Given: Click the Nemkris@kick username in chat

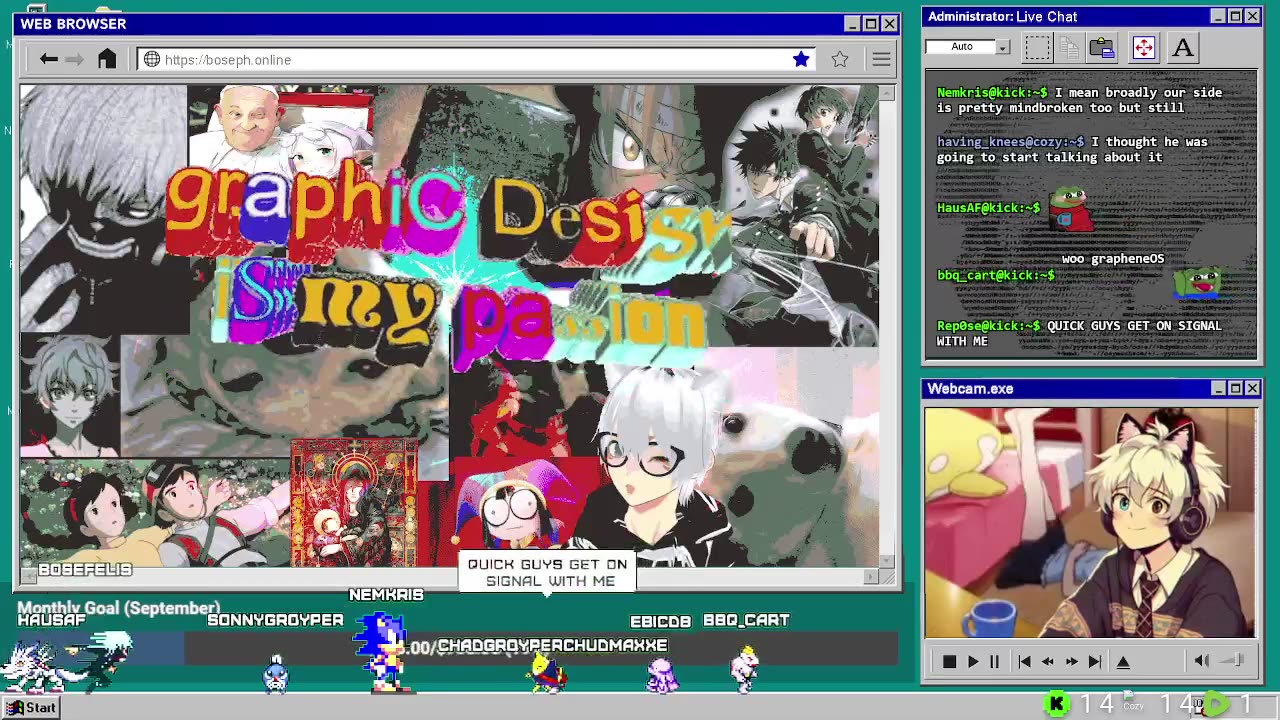Looking at the screenshot, I should point(992,92).
